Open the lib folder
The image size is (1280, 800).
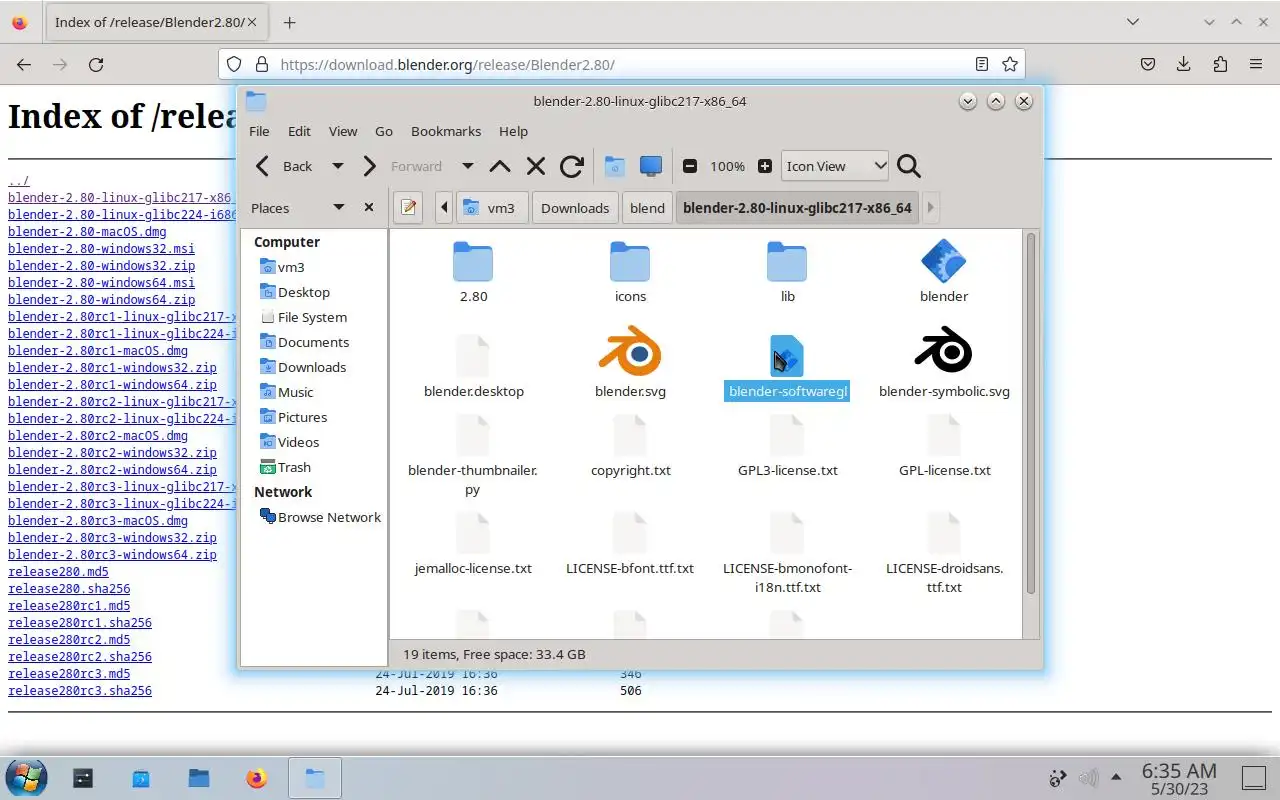(787, 272)
